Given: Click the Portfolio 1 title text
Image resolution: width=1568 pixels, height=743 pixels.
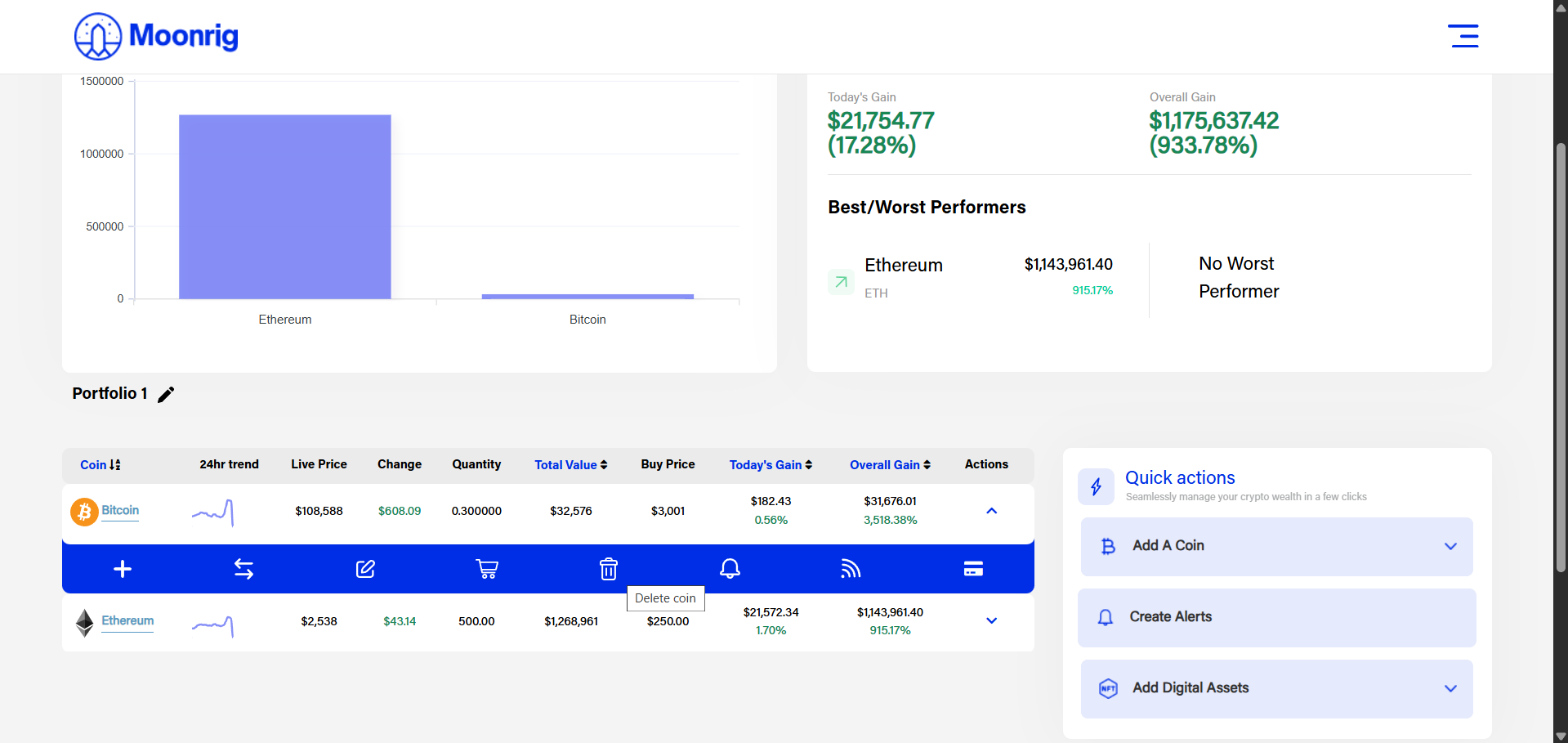Looking at the screenshot, I should click(x=109, y=394).
